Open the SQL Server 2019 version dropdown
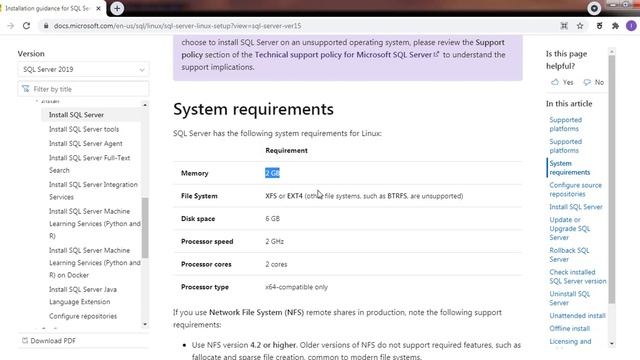The width and height of the screenshot is (640, 360). pyautogui.click(x=83, y=69)
